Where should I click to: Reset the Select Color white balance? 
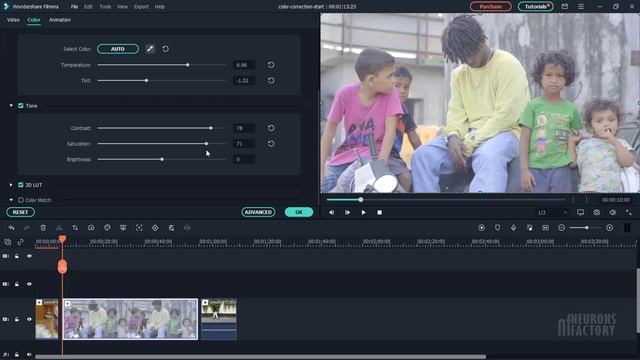point(165,49)
